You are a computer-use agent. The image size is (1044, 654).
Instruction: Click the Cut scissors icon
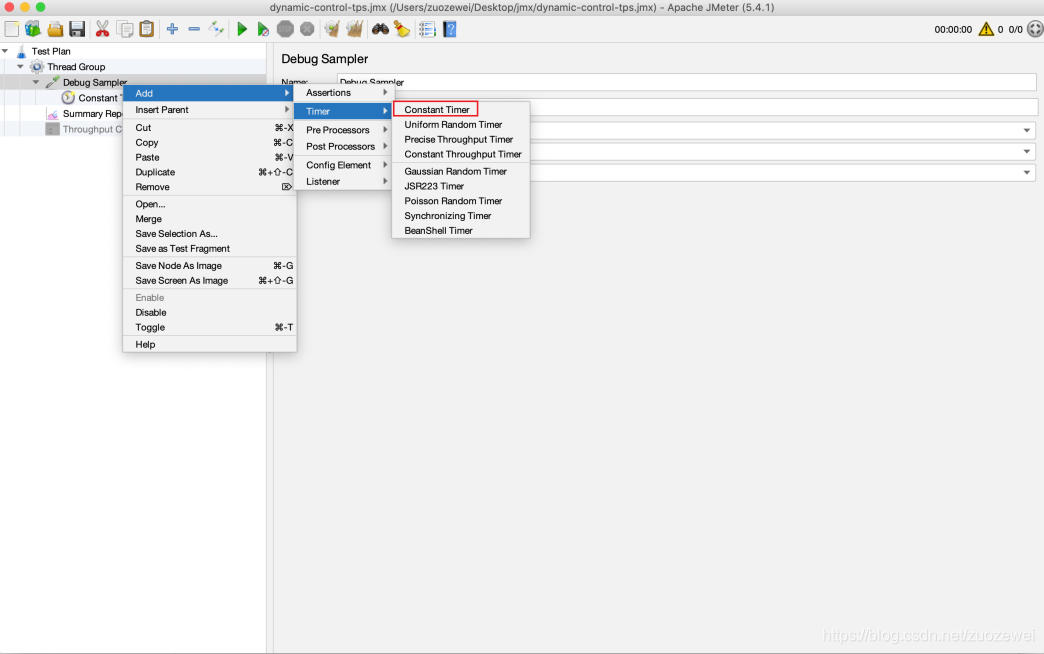[x=102, y=29]
